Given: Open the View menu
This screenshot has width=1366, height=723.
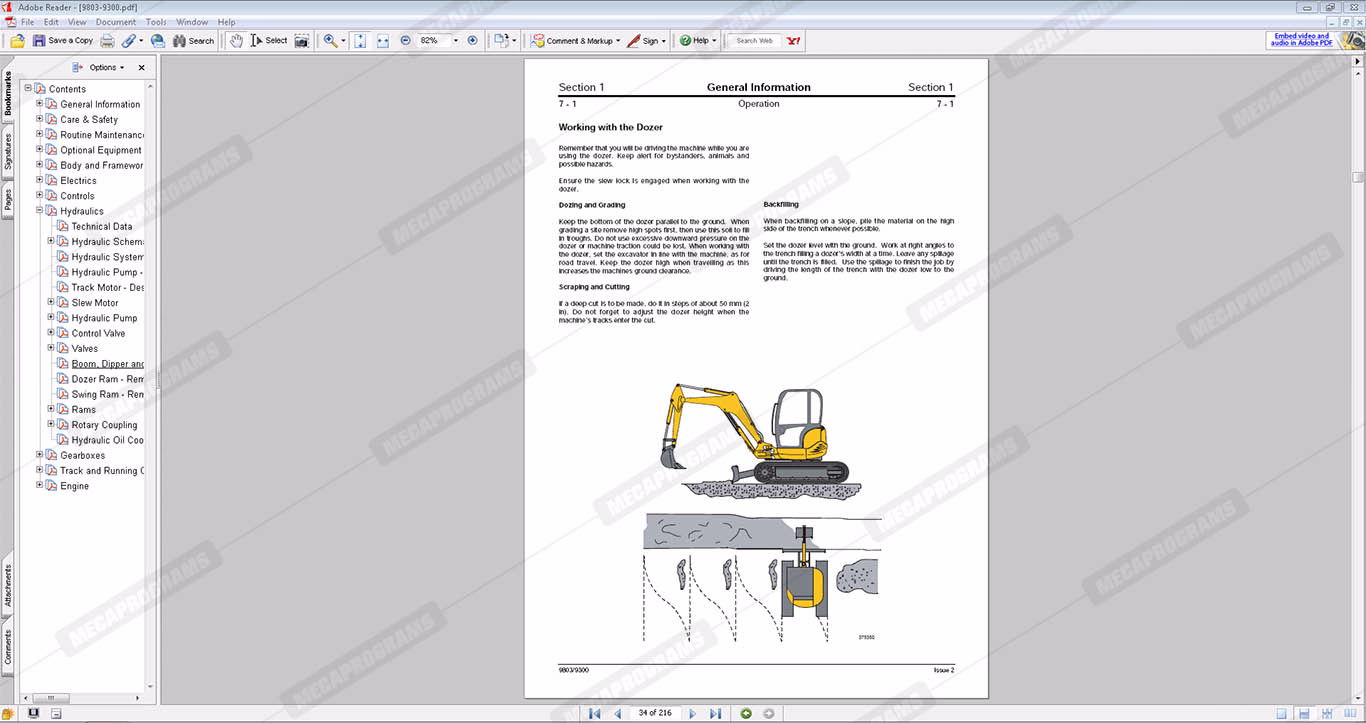Looking at the screenshot, I should click(77, 22).
